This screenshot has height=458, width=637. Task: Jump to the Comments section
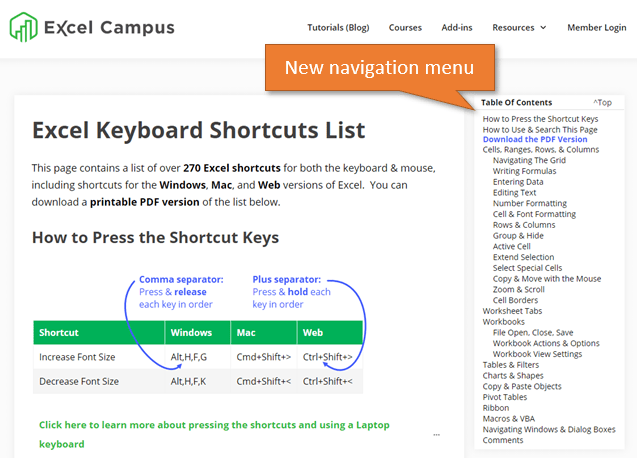(x=503, y=440)
